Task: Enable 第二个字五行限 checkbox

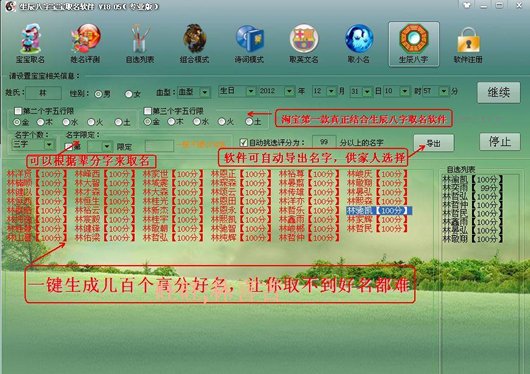Action: click(x=18, y=111)
